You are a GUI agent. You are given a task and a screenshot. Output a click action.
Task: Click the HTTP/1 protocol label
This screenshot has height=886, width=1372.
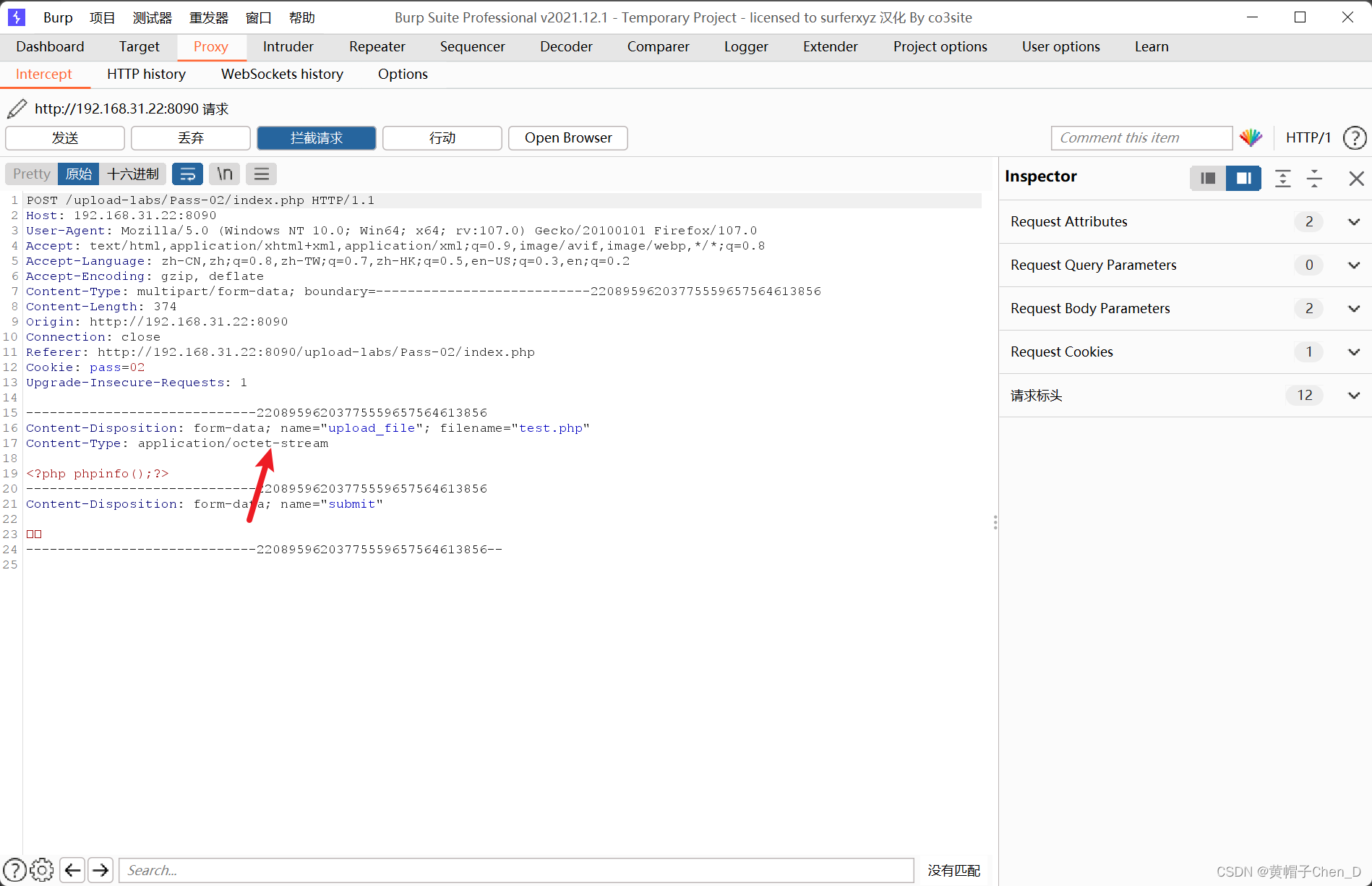click(x=1308, y=137)
